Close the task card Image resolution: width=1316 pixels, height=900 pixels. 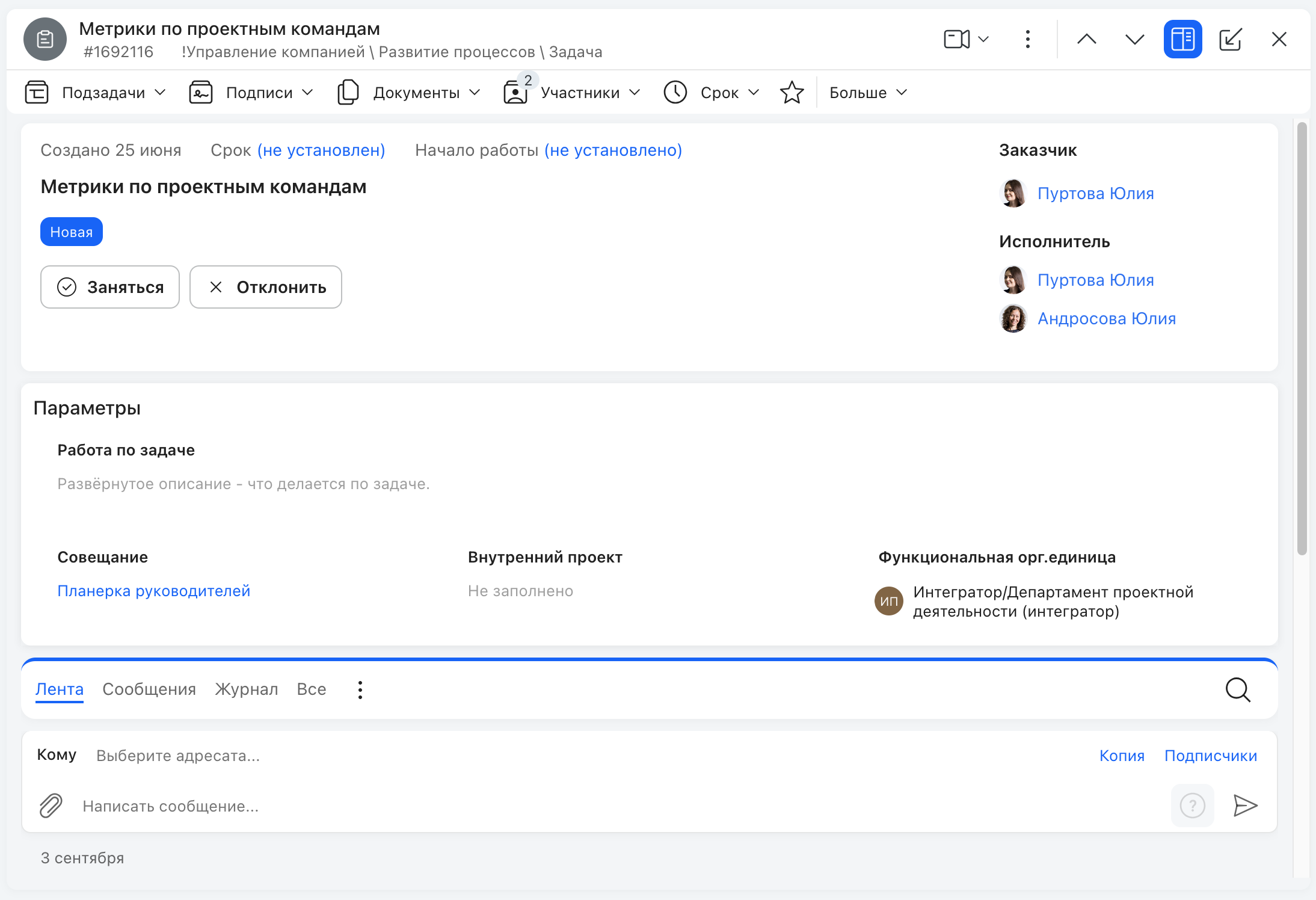[x=1279, y=40]
